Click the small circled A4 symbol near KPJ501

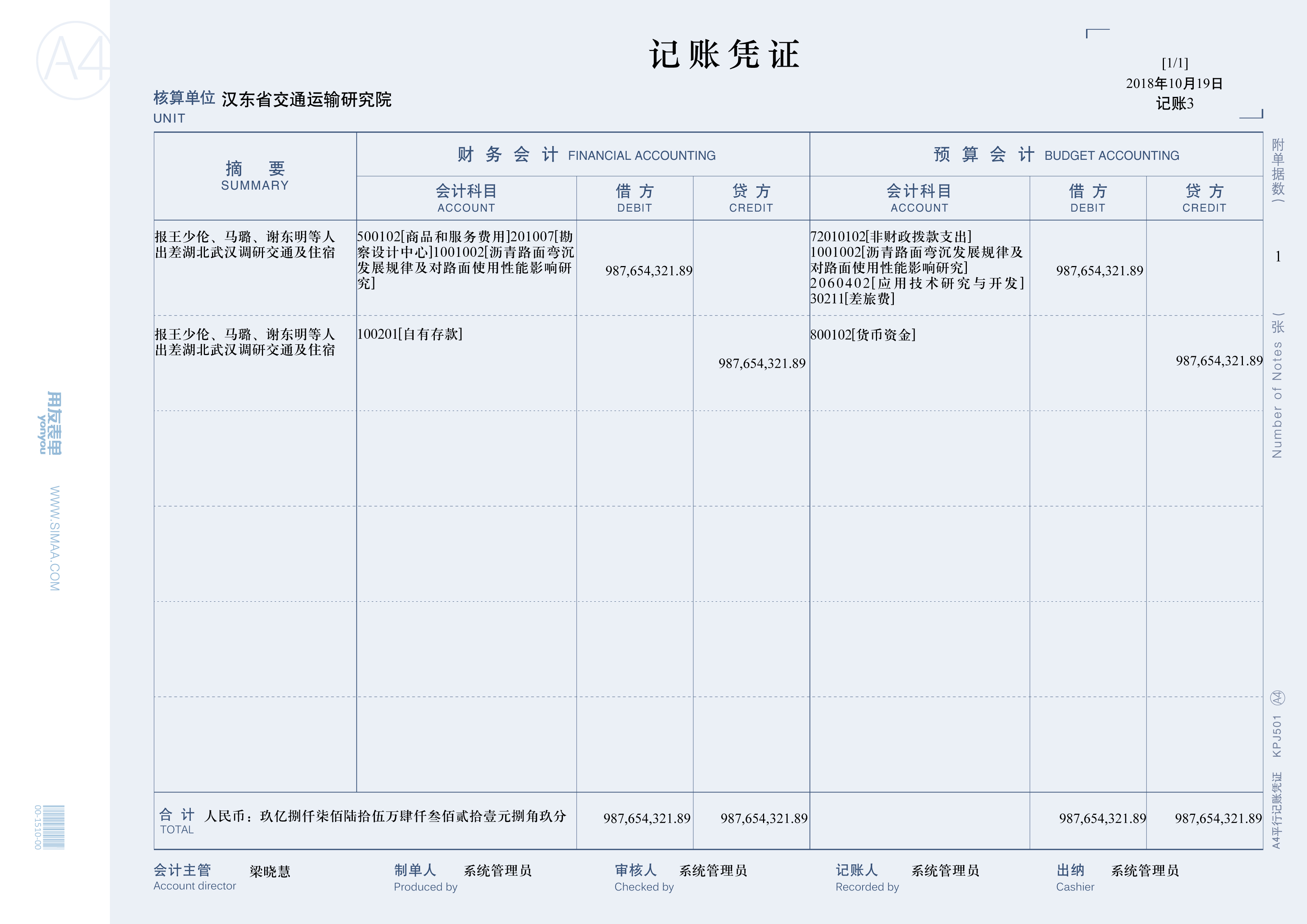pos(1278,697)
